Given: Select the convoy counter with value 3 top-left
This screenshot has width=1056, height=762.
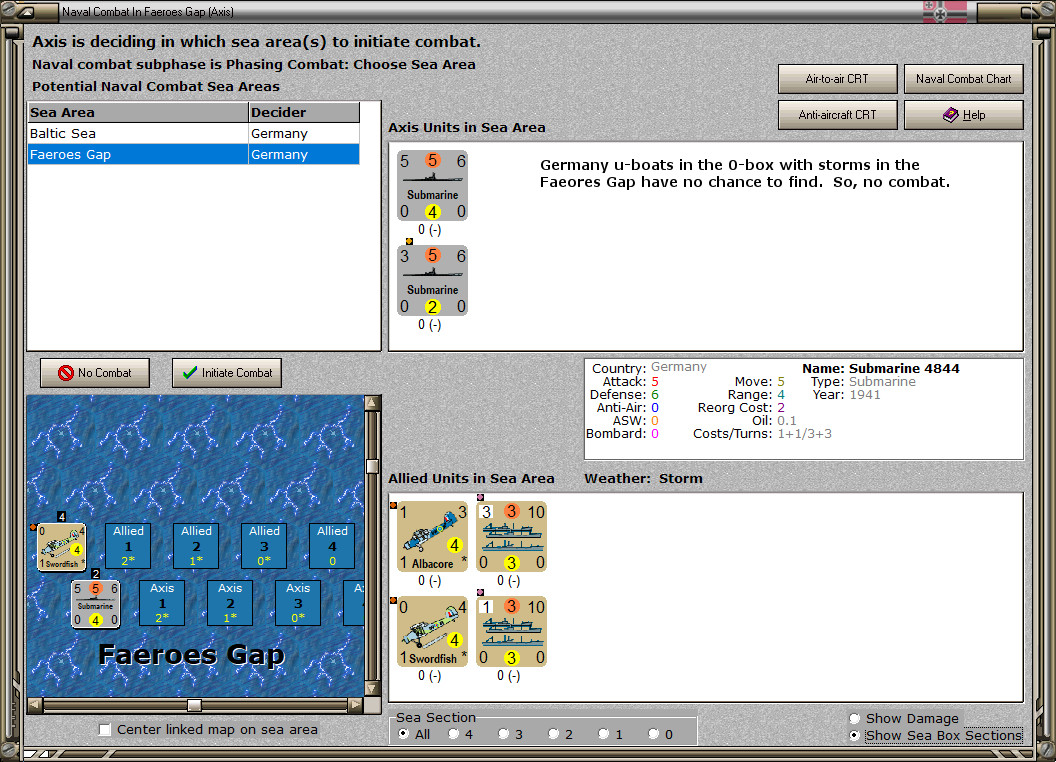Looking at the screenshot, I should point(511,536).
